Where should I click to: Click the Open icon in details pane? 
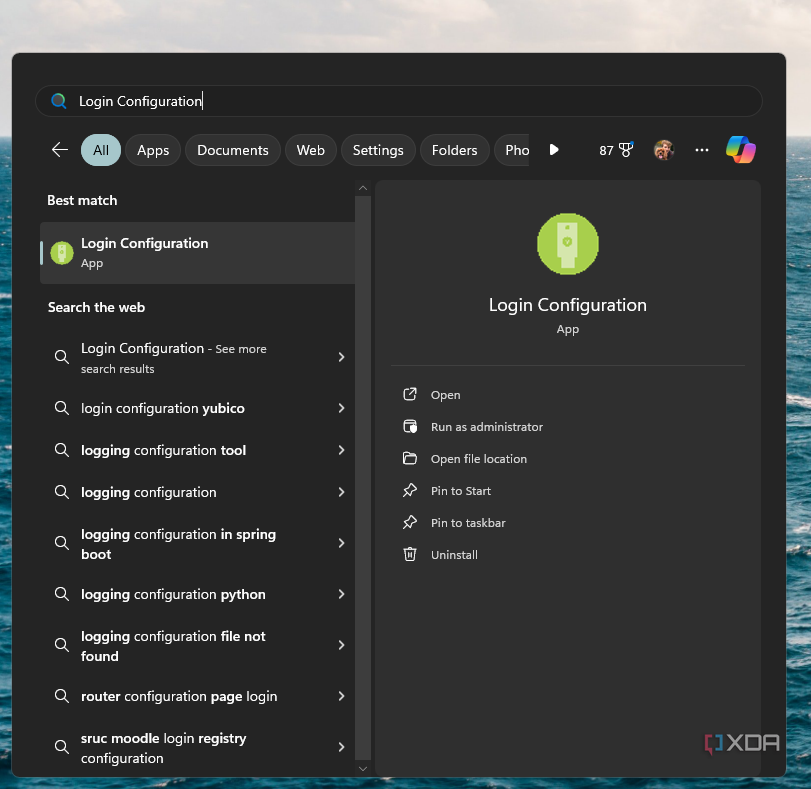coord(410,395)
